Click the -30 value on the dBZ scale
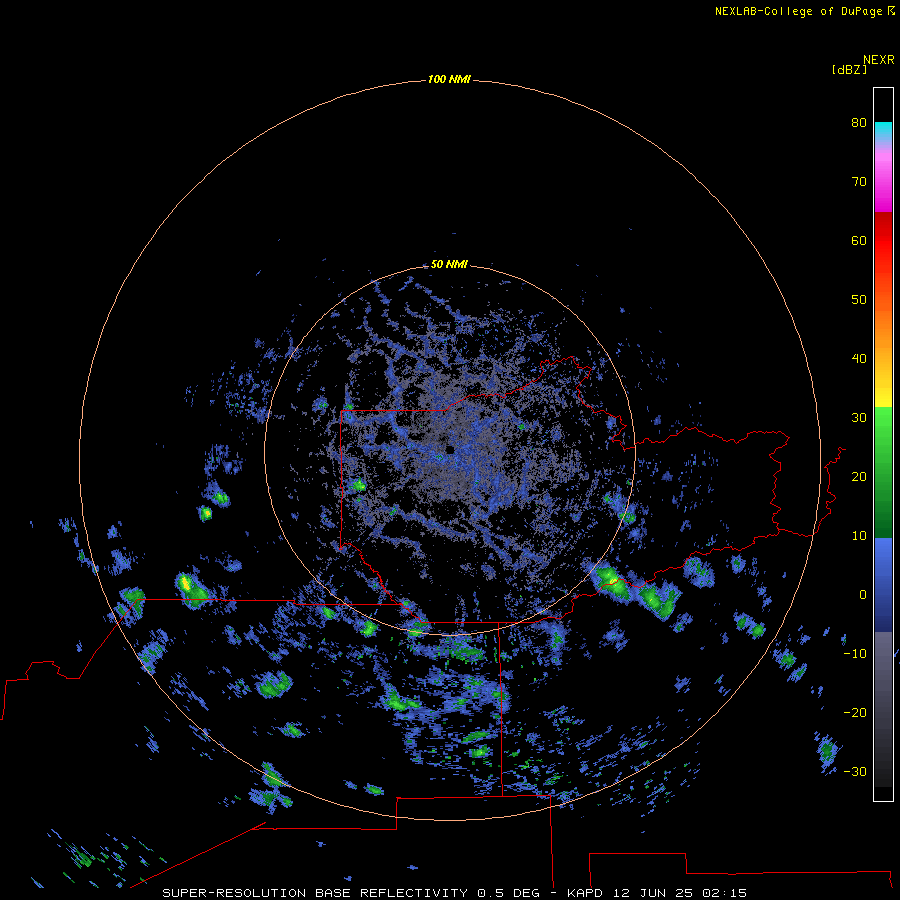 pos(855,772)
